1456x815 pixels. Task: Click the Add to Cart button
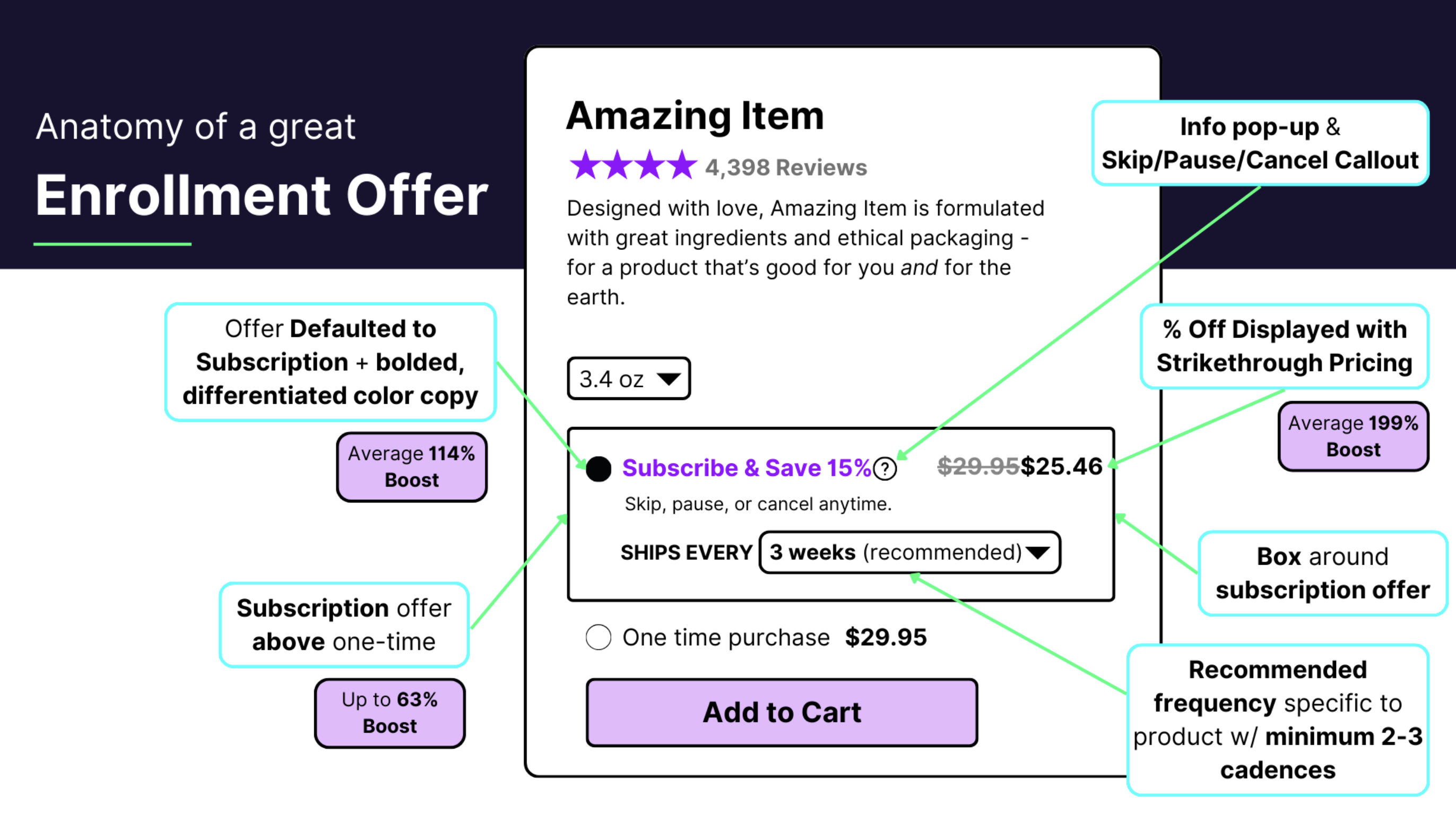pyautogui.click(x=782, y=712)
